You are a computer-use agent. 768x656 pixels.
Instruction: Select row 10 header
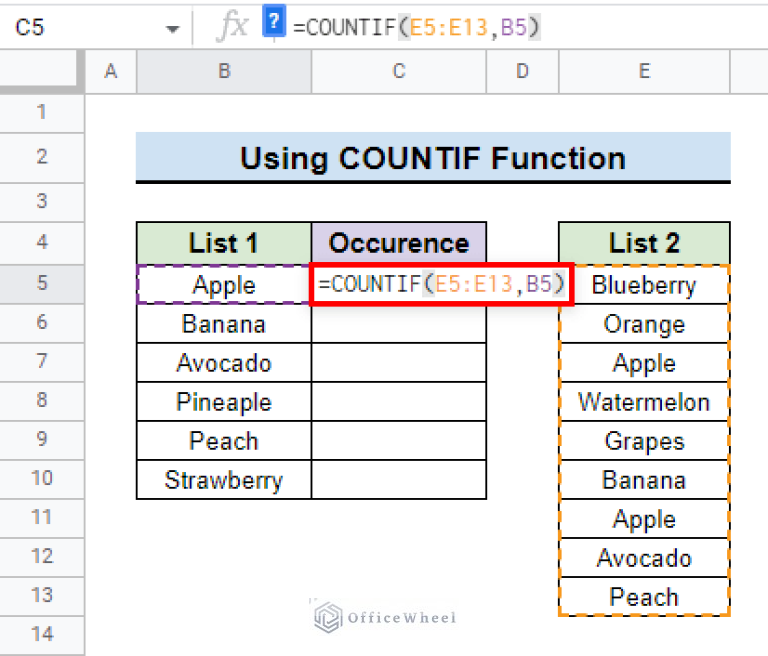click(x=42, y=479)
